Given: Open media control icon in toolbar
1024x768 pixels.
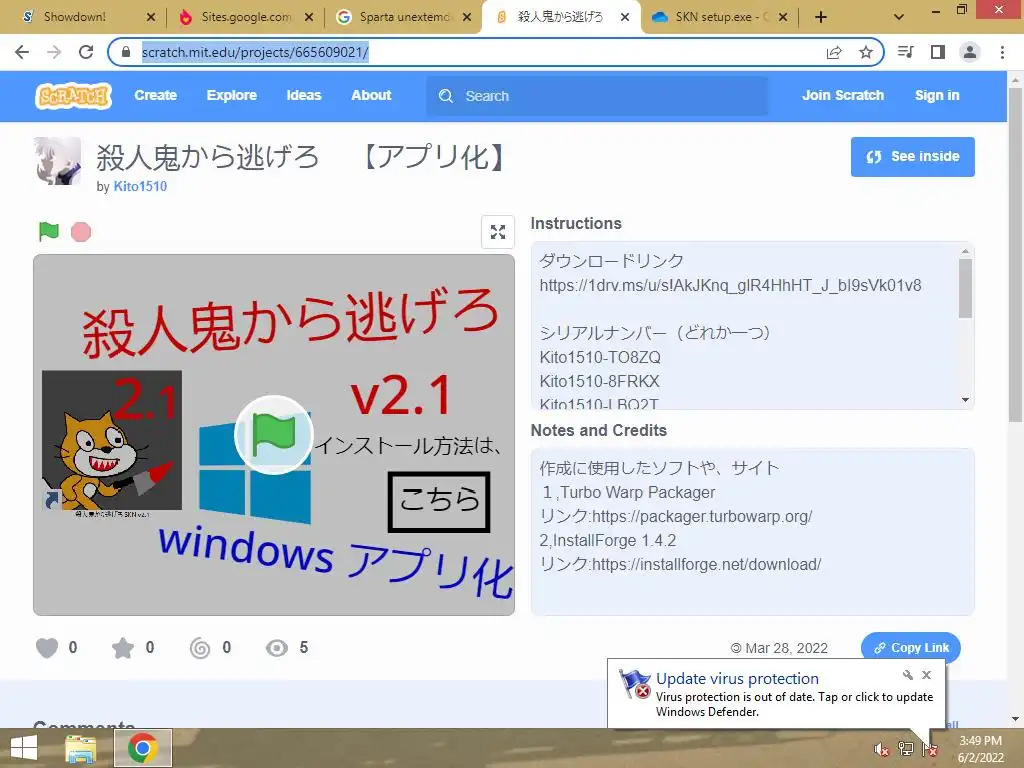Looking at the screenshot, I should pyautogui.click(x=906, y=52).
